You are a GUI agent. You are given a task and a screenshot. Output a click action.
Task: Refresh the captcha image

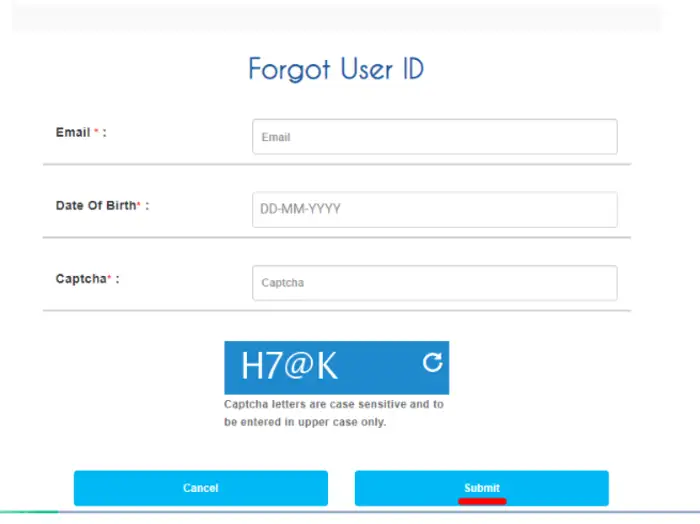(x=432, y=363)
